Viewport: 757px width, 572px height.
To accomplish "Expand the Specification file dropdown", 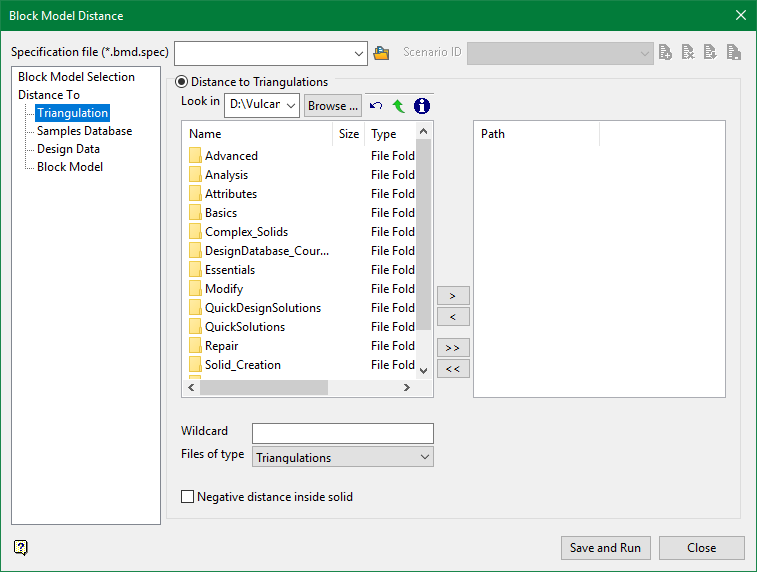I will pyautogui.click(x=360, y=53).
